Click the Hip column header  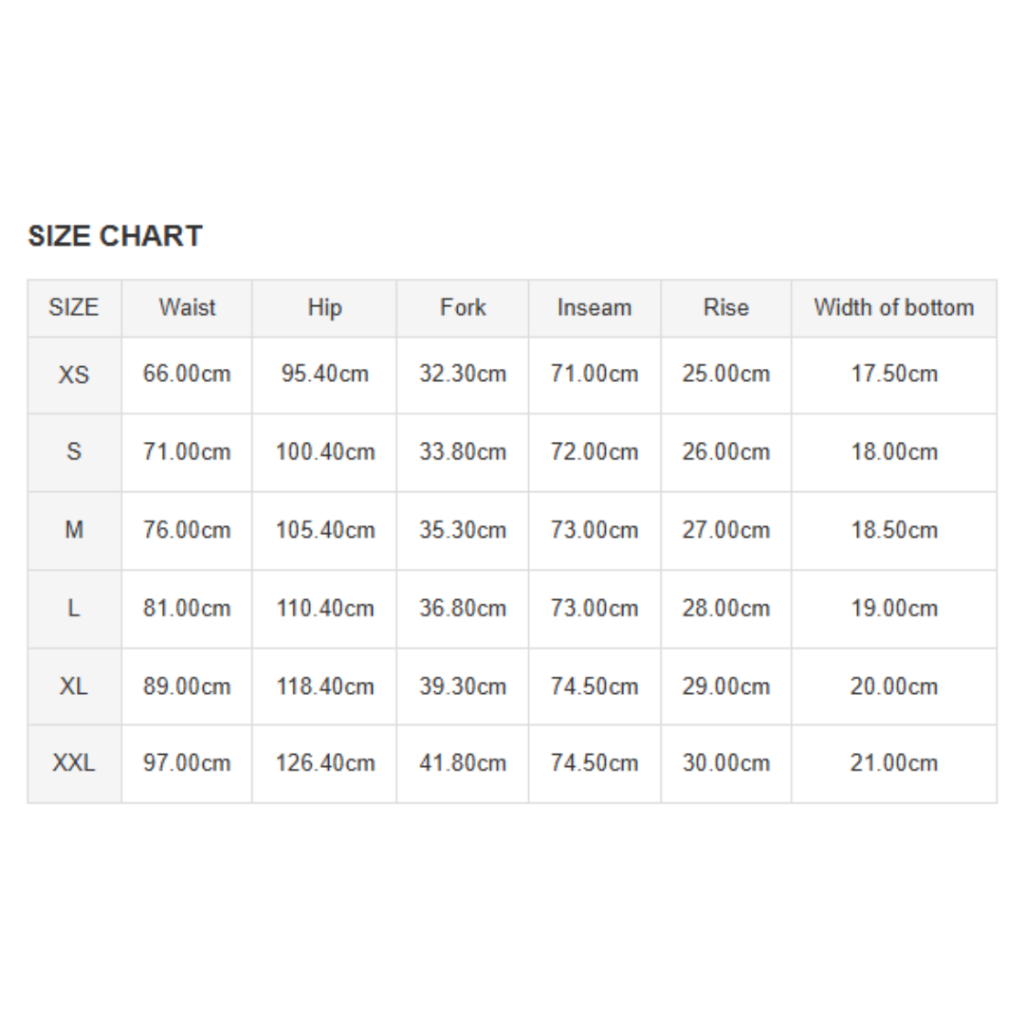point(324,308)
